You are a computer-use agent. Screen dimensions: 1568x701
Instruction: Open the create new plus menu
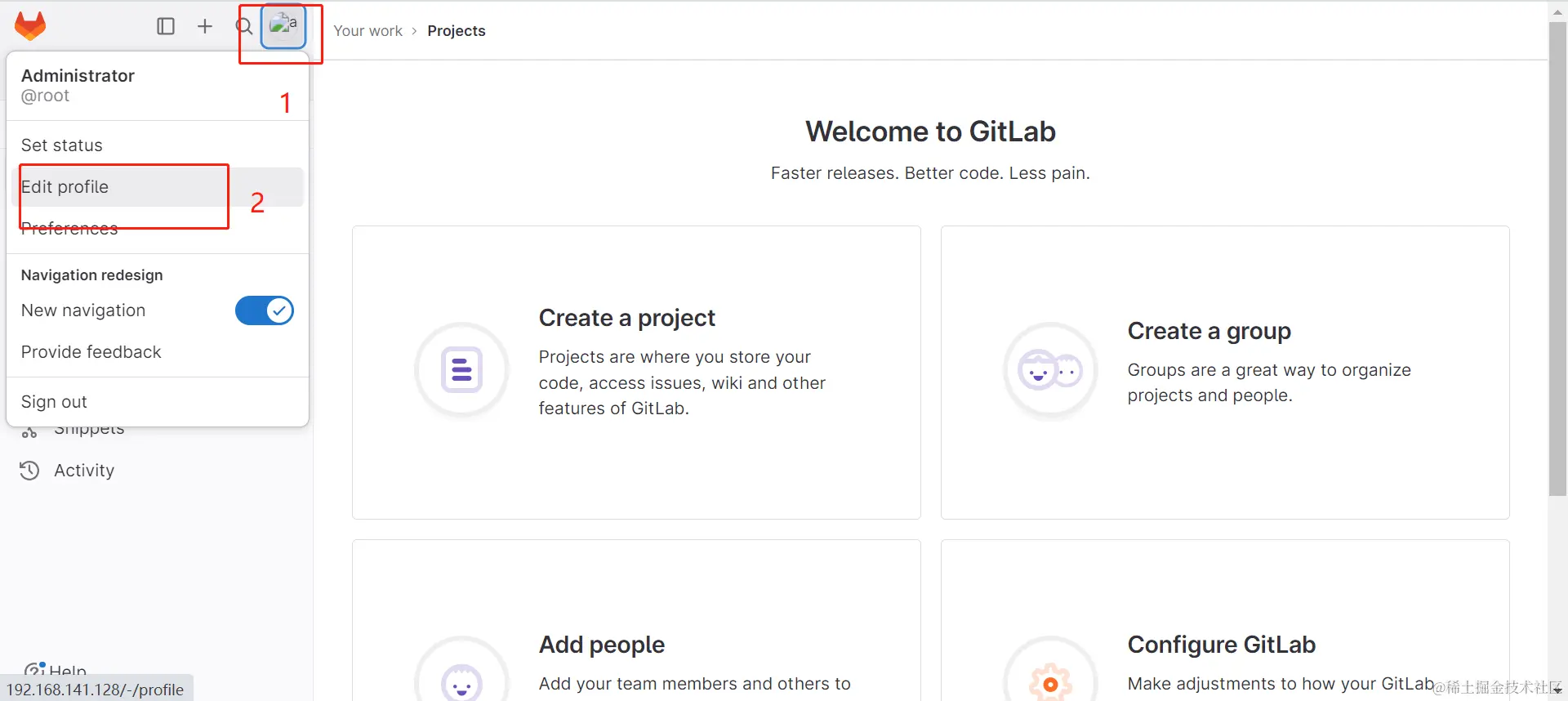[x=205, y=26]
